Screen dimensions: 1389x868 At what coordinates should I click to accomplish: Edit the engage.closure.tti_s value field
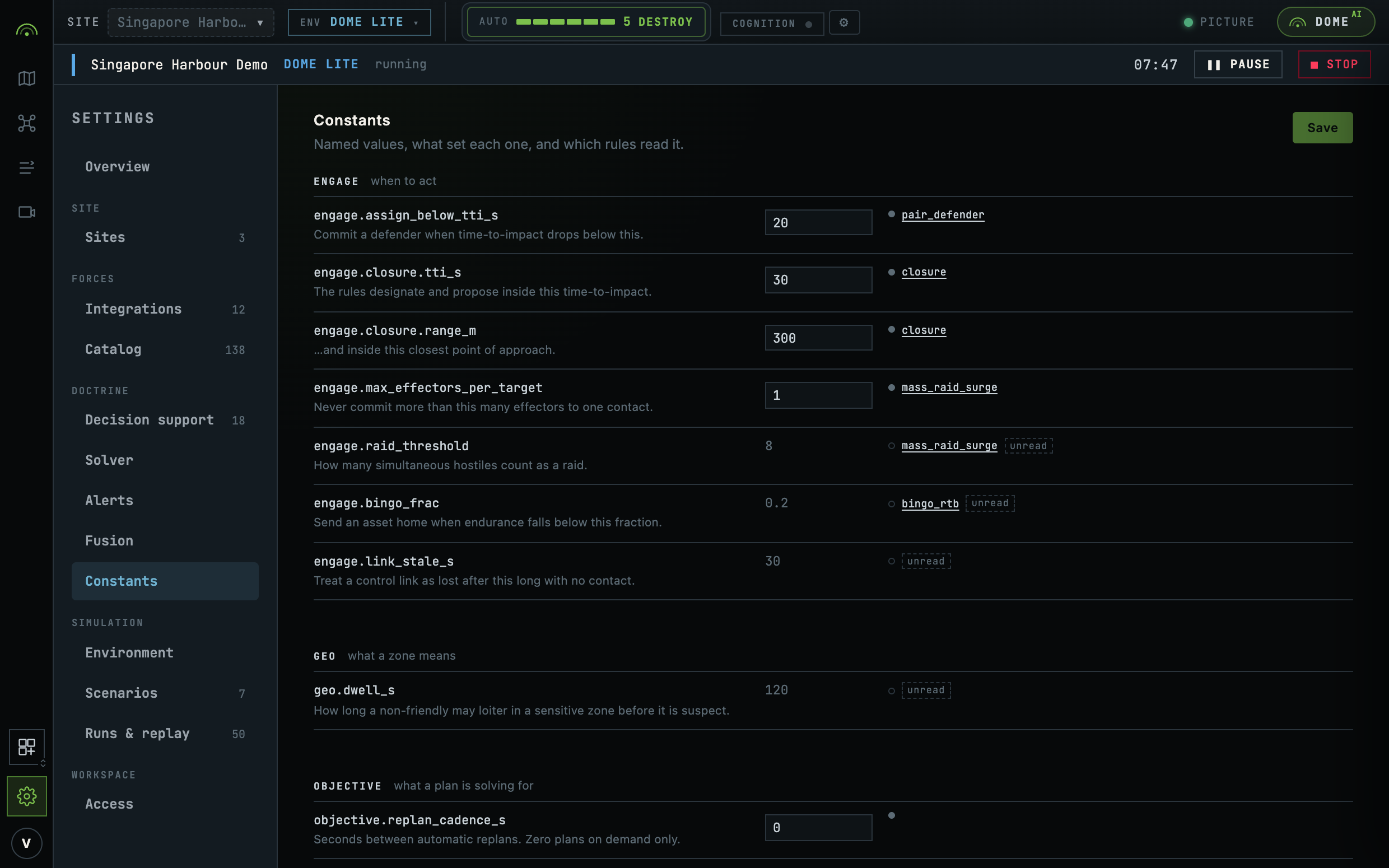[x=818, y=279]
